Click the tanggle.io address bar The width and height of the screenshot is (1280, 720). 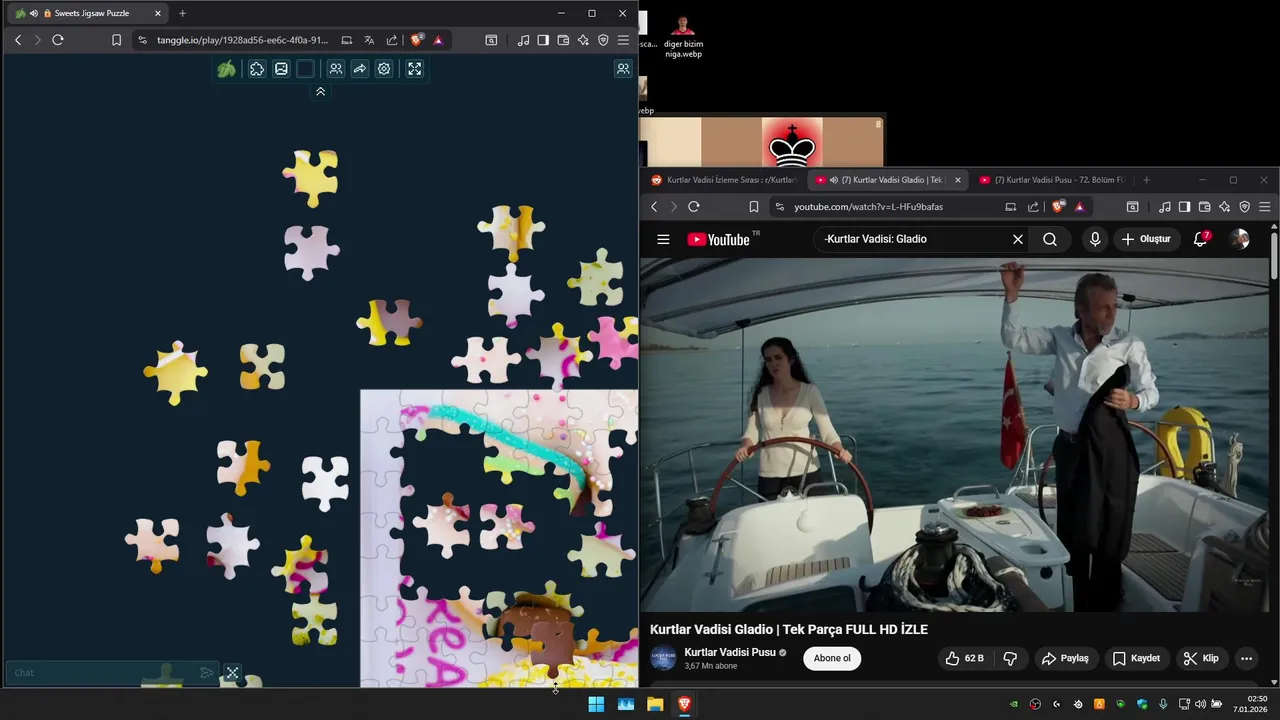(242, 40)
